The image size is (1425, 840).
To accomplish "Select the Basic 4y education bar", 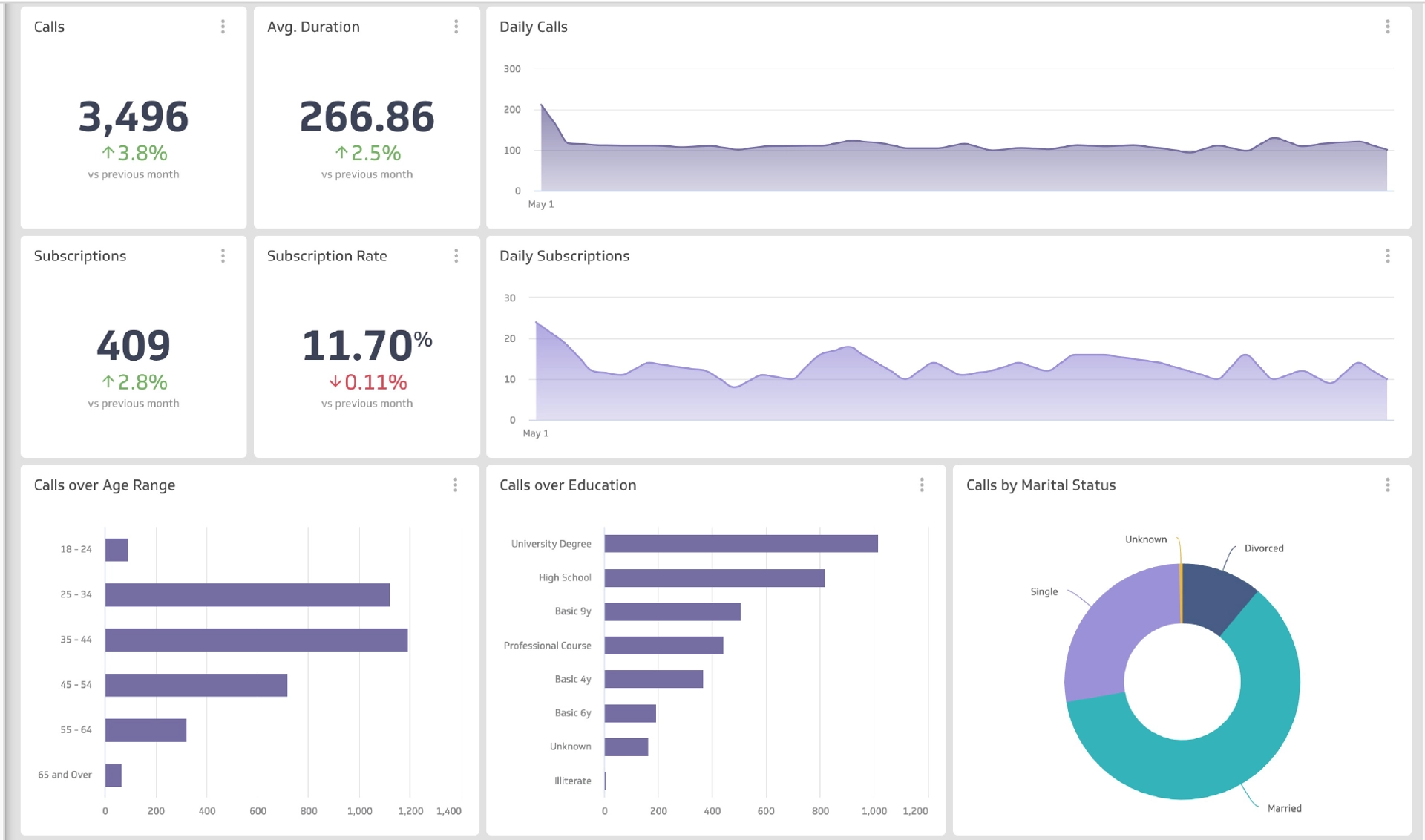I will click(654, 679).
